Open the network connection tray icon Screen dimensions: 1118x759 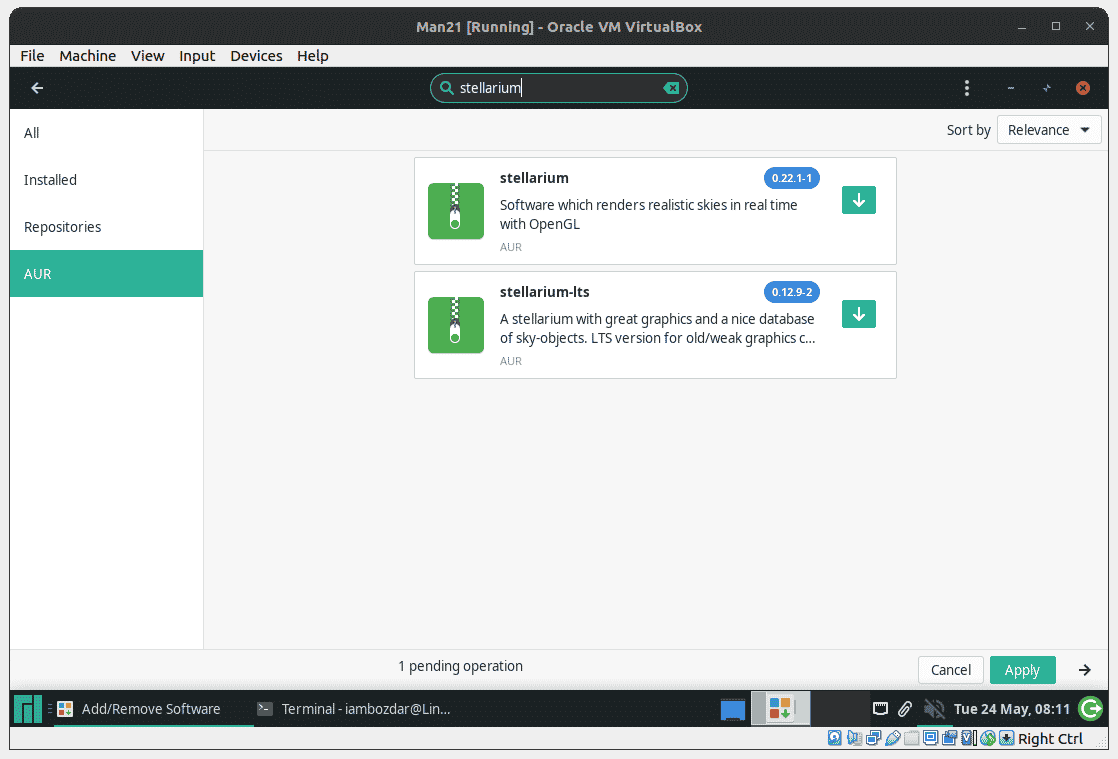(x=881, y=708)
